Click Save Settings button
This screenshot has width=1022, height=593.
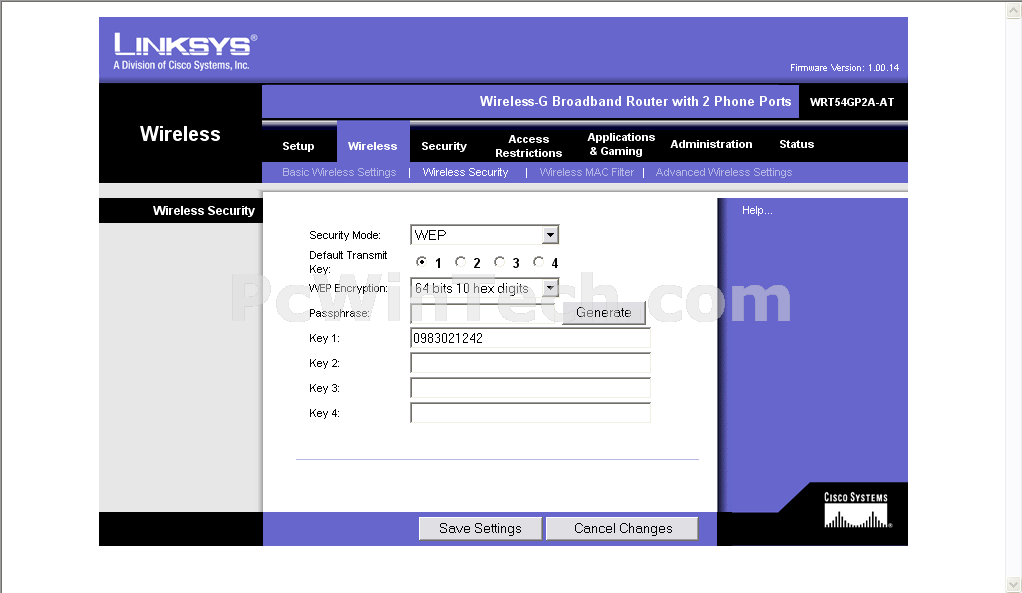coord(480,528)
